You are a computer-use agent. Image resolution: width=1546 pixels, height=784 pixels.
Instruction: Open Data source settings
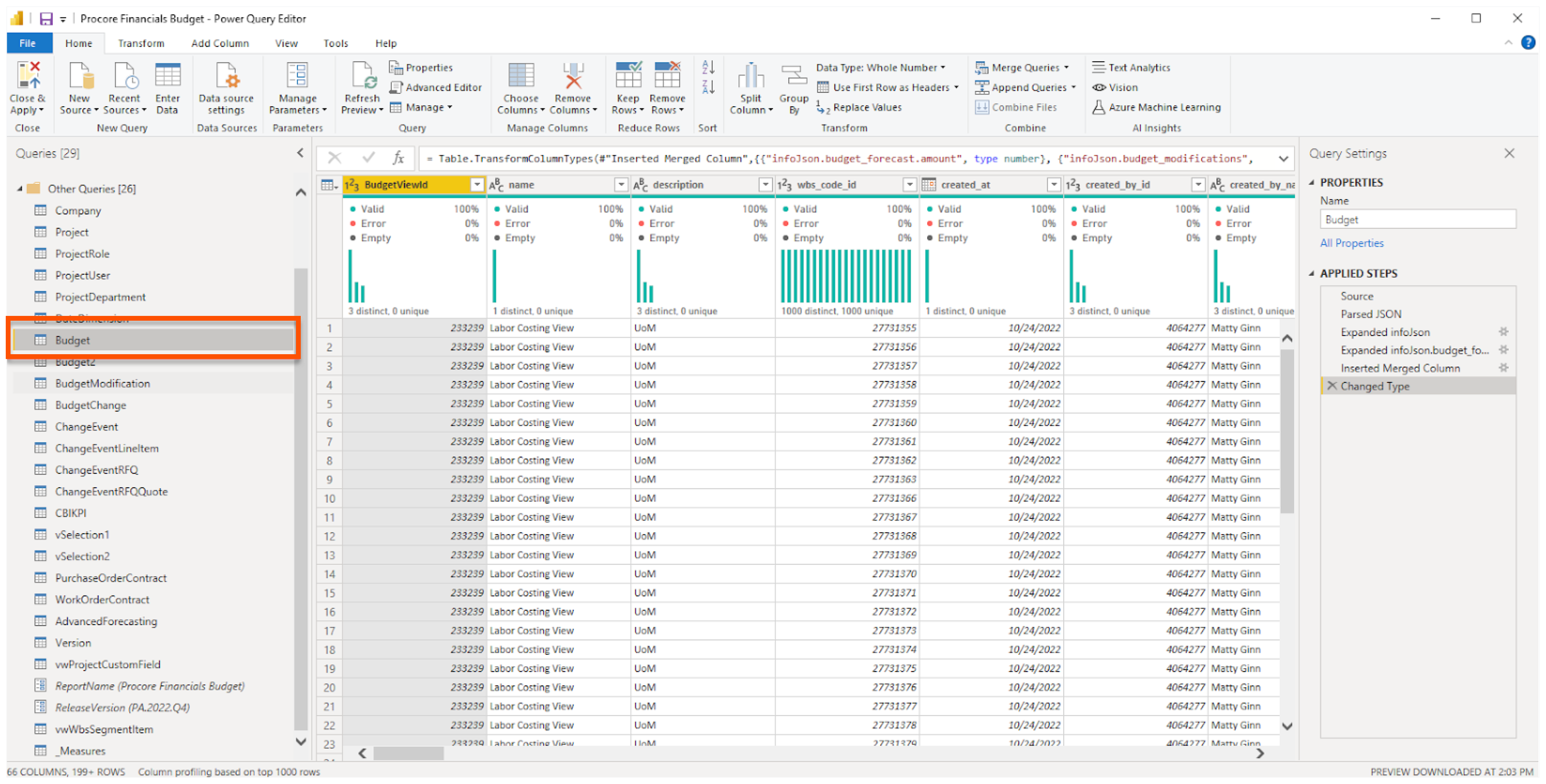(x=226, y=88)
